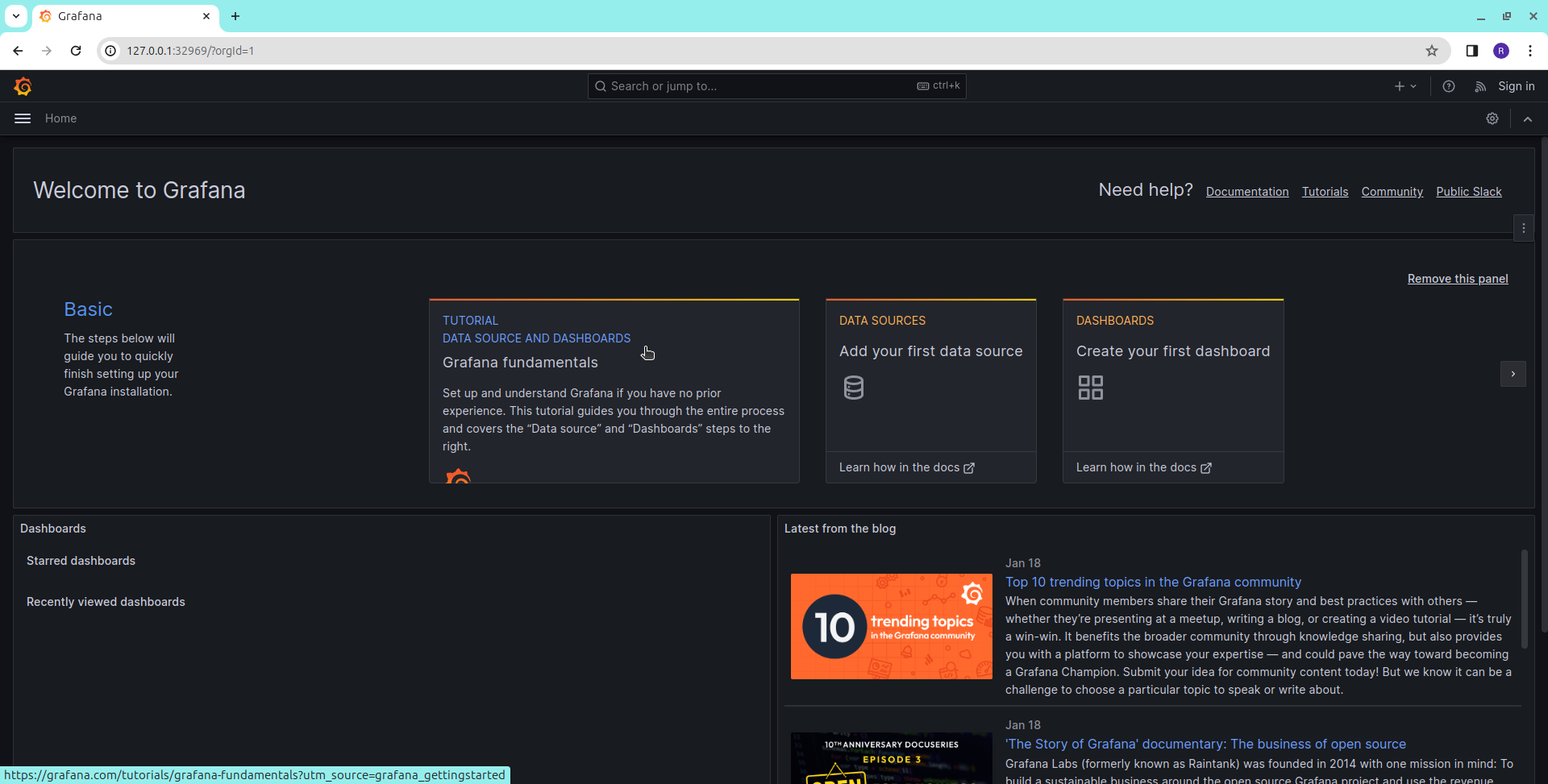
Task: Open the Chrome three-dot menu
Action: pos(1530,51)
